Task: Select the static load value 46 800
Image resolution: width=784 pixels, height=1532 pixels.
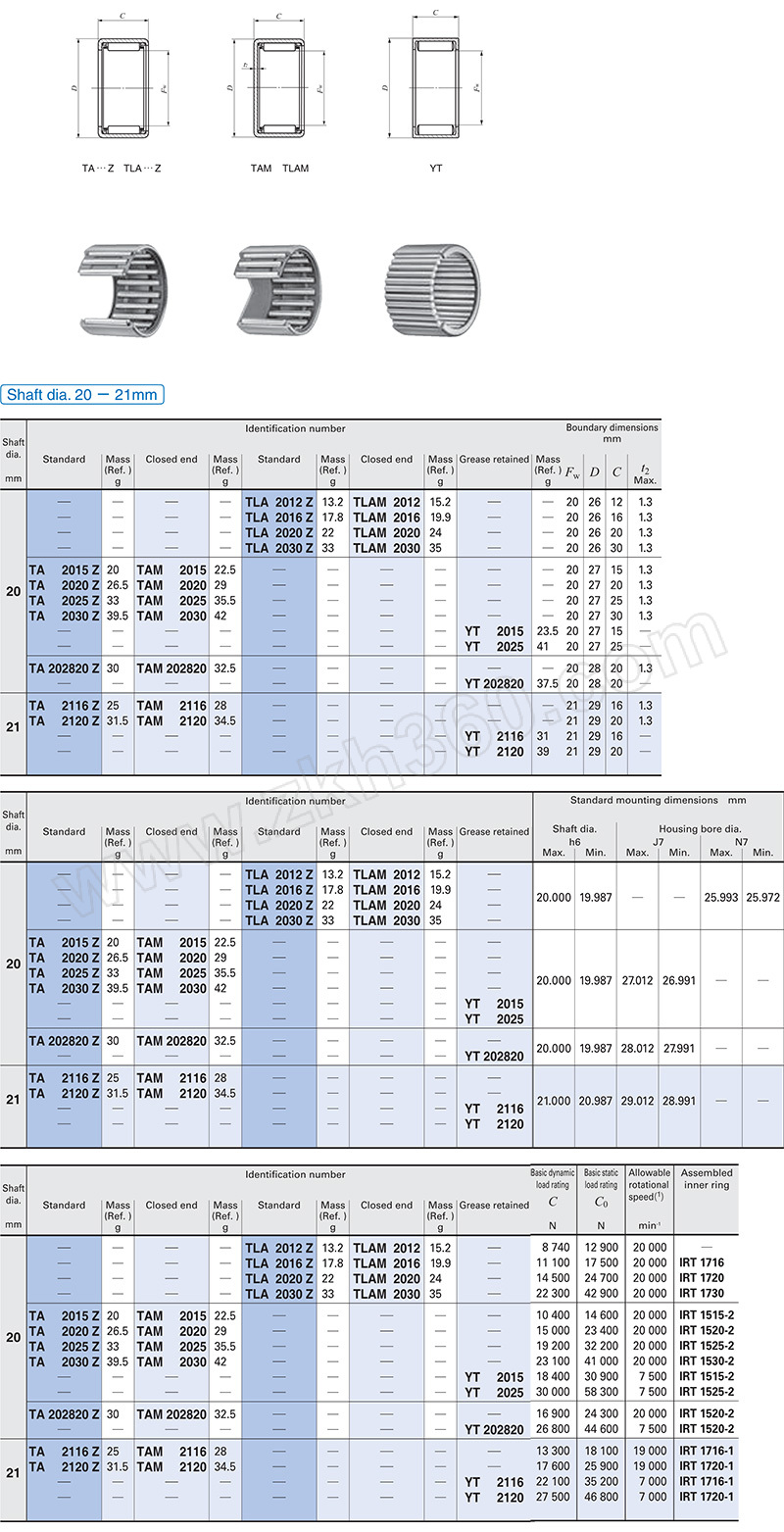Action: tap(601, 1497)
